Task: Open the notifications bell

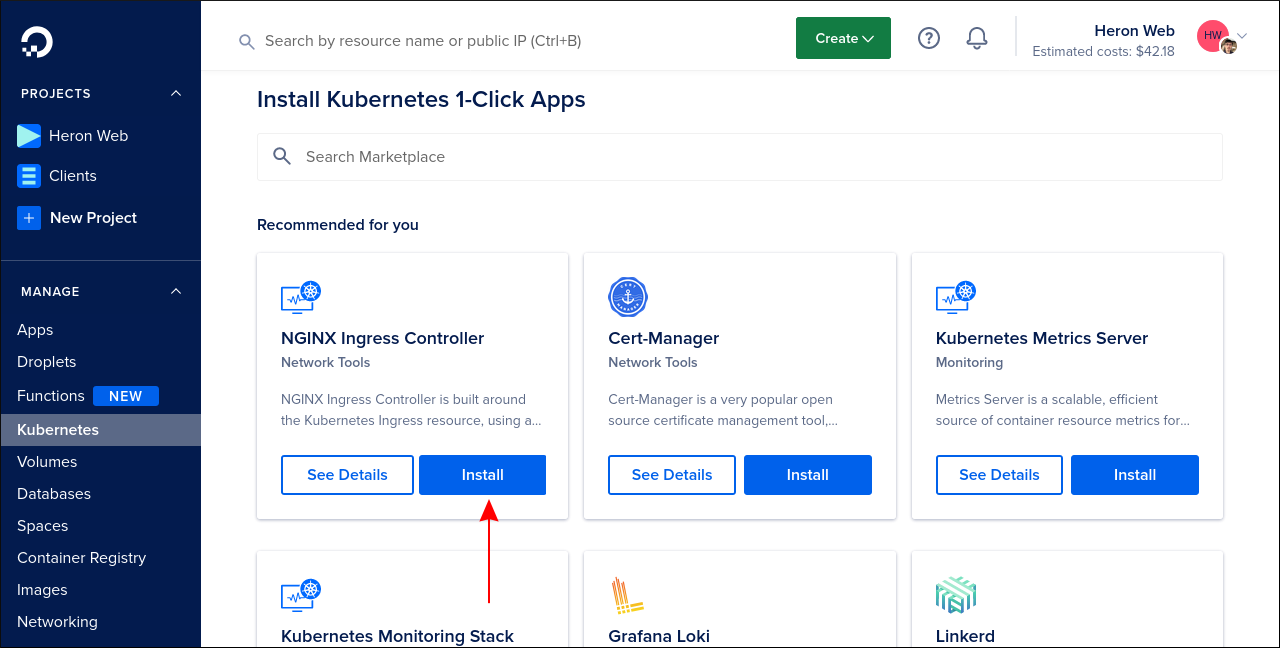Action: pos(976,37)
